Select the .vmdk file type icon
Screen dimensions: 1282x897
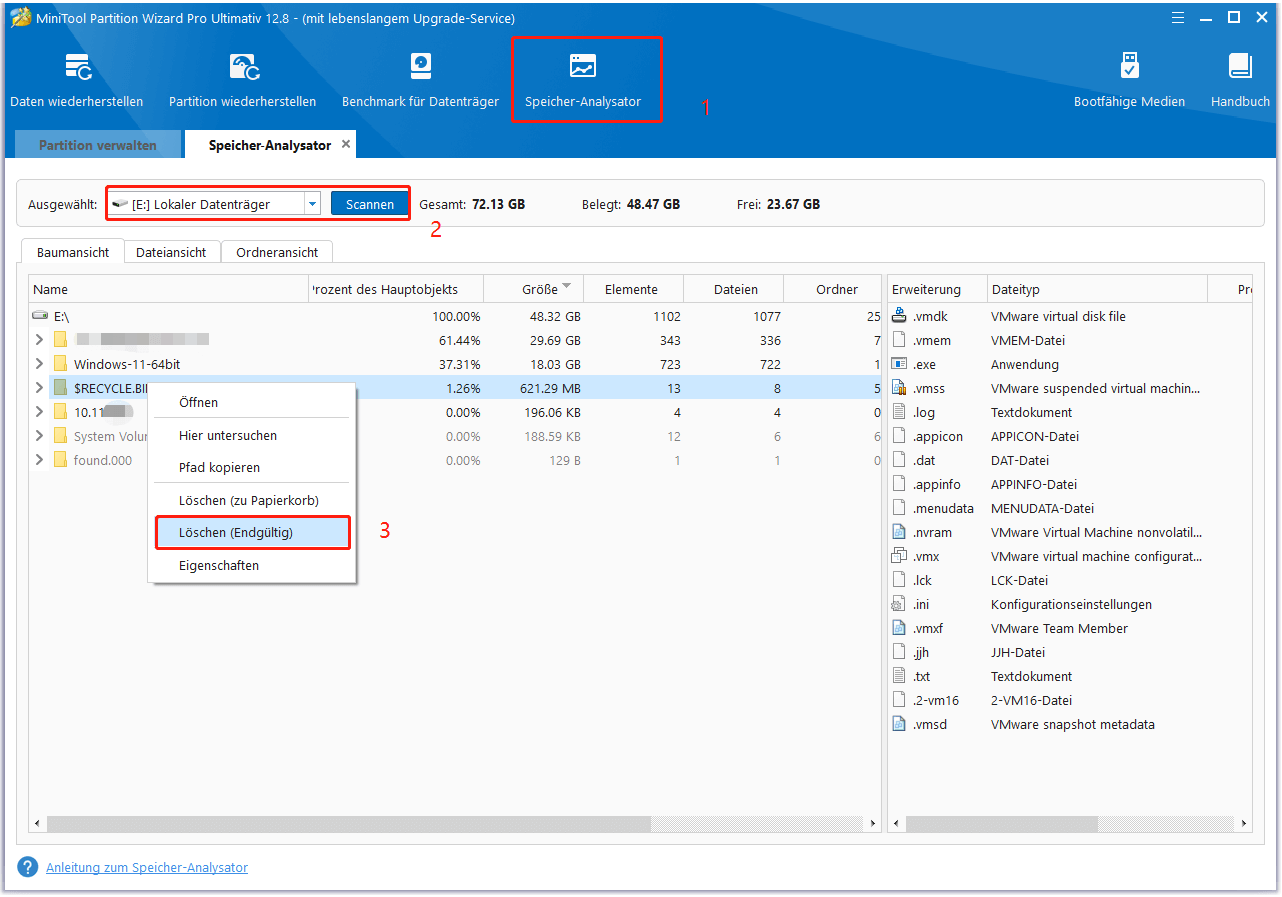point(899,316)
